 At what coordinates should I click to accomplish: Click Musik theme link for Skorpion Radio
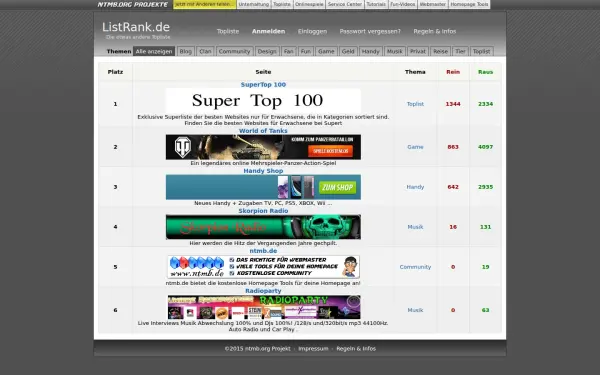[415, 227]
